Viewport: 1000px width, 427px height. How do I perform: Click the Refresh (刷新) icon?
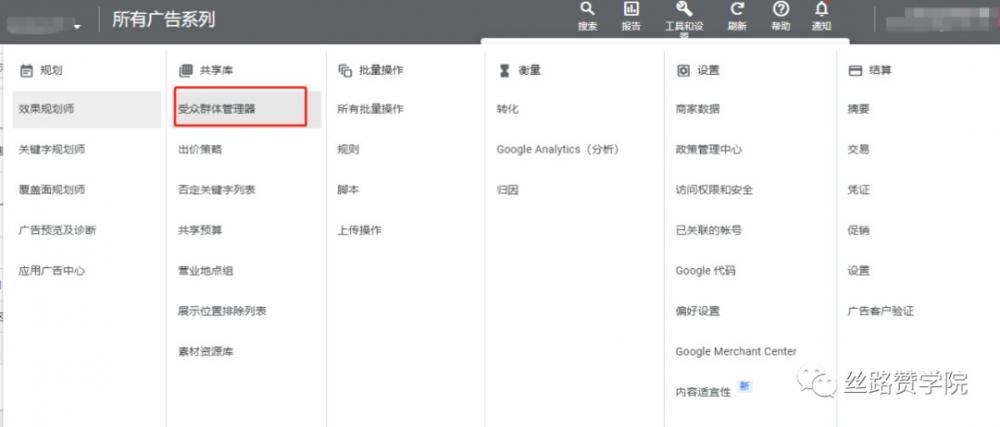(x=737, y=9)
